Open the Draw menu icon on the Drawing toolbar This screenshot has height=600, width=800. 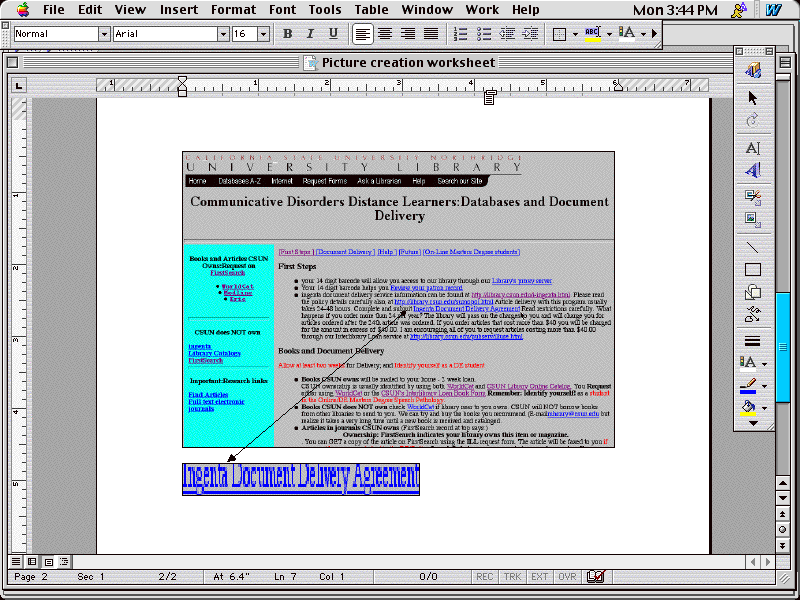pos(753,70)
